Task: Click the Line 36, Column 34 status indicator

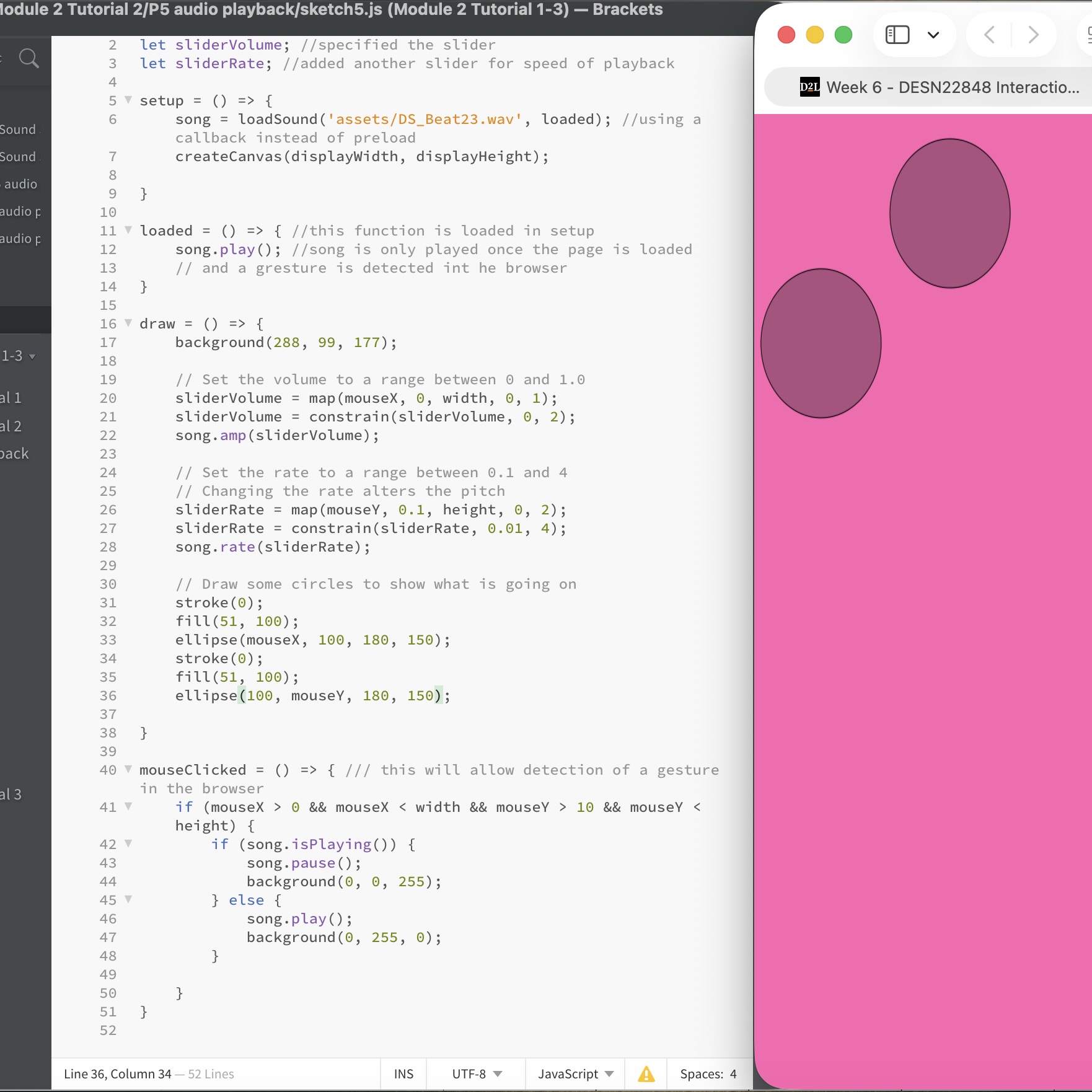Action: tap(118, 1074)
